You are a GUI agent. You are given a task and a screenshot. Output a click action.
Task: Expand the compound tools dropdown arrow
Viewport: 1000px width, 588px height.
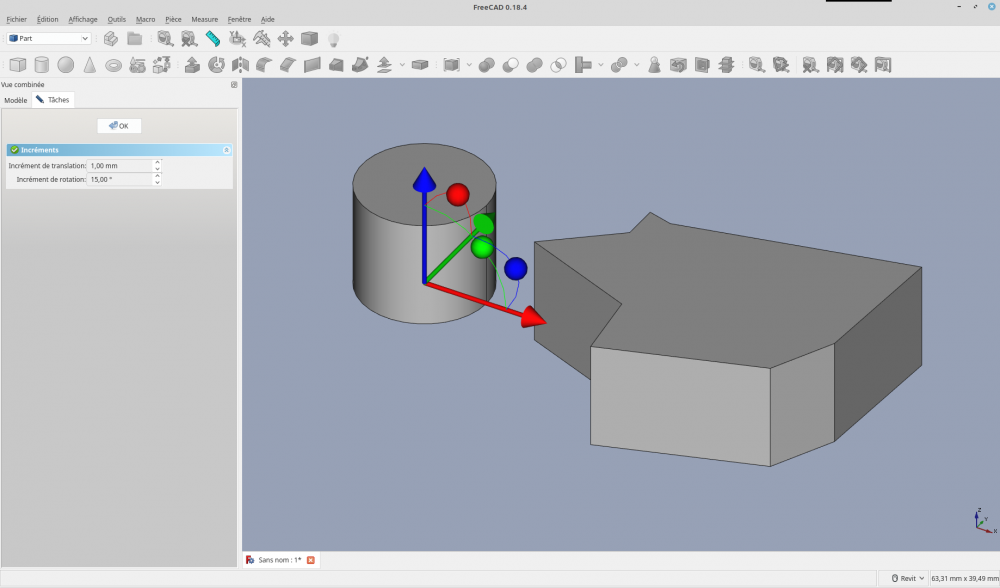469,64
